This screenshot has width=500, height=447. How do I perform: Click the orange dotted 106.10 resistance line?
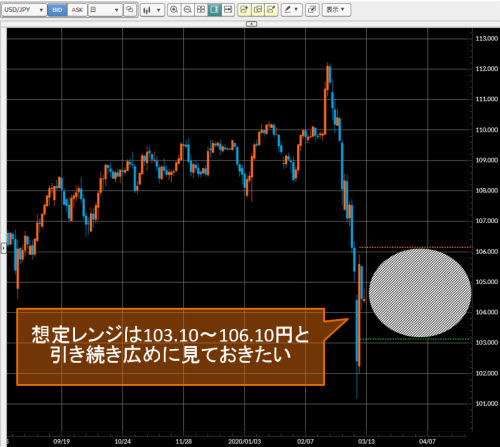click(415, 247)
